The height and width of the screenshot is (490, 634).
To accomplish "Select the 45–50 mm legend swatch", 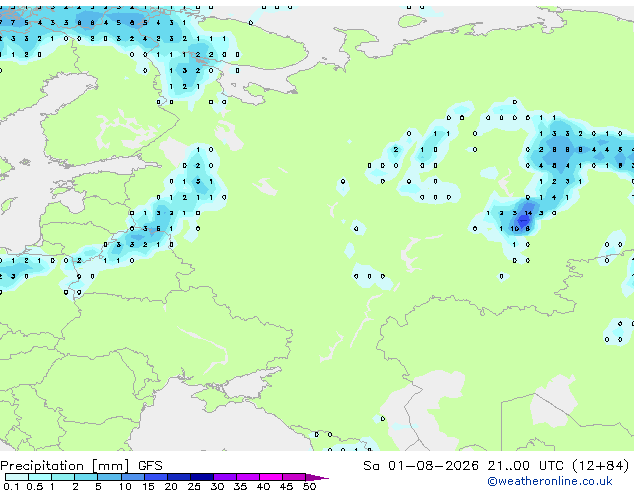I will pos(294,477).
